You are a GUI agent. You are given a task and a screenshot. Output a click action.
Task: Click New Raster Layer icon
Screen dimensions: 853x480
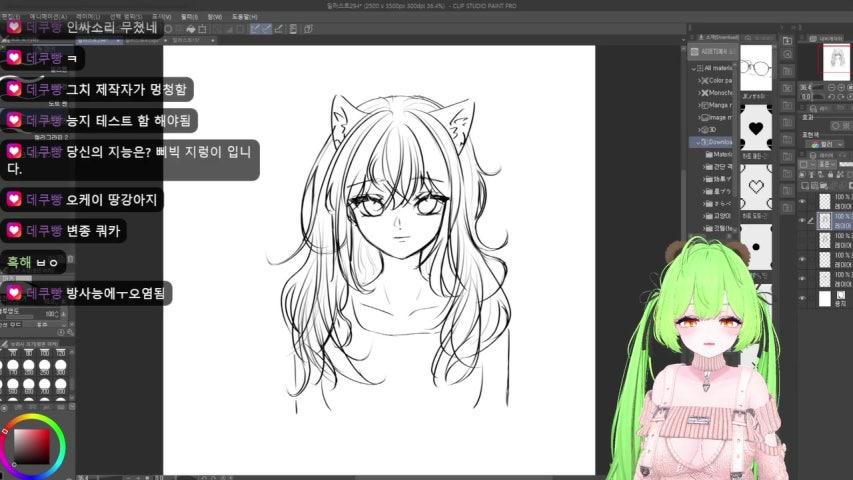(x=805, y=186)
